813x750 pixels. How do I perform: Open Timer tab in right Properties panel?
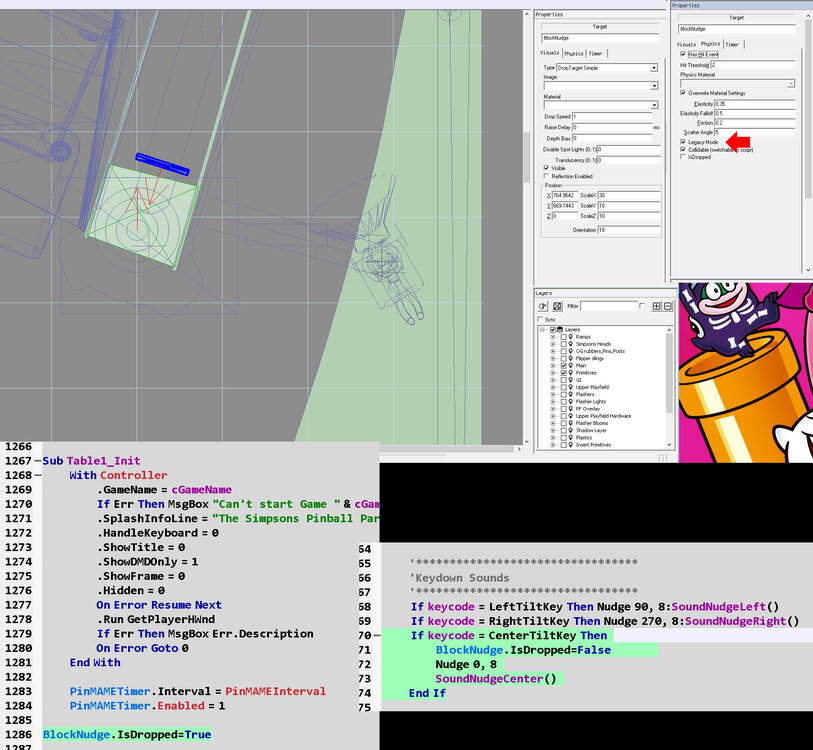[732, 45]
